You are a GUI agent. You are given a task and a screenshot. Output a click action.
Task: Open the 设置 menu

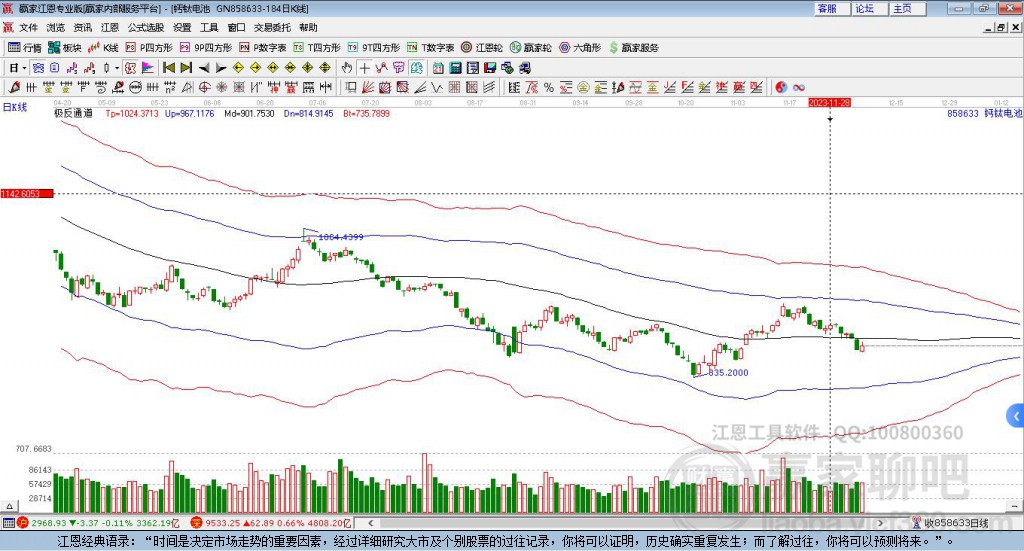182,27
